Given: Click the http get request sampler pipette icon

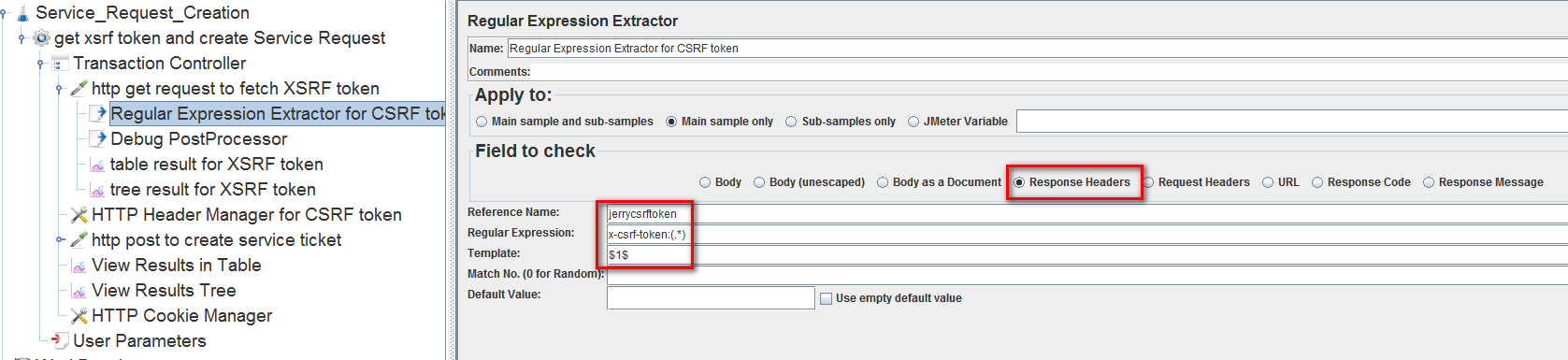Looking at the screenshot, I should tap(79, 89).
